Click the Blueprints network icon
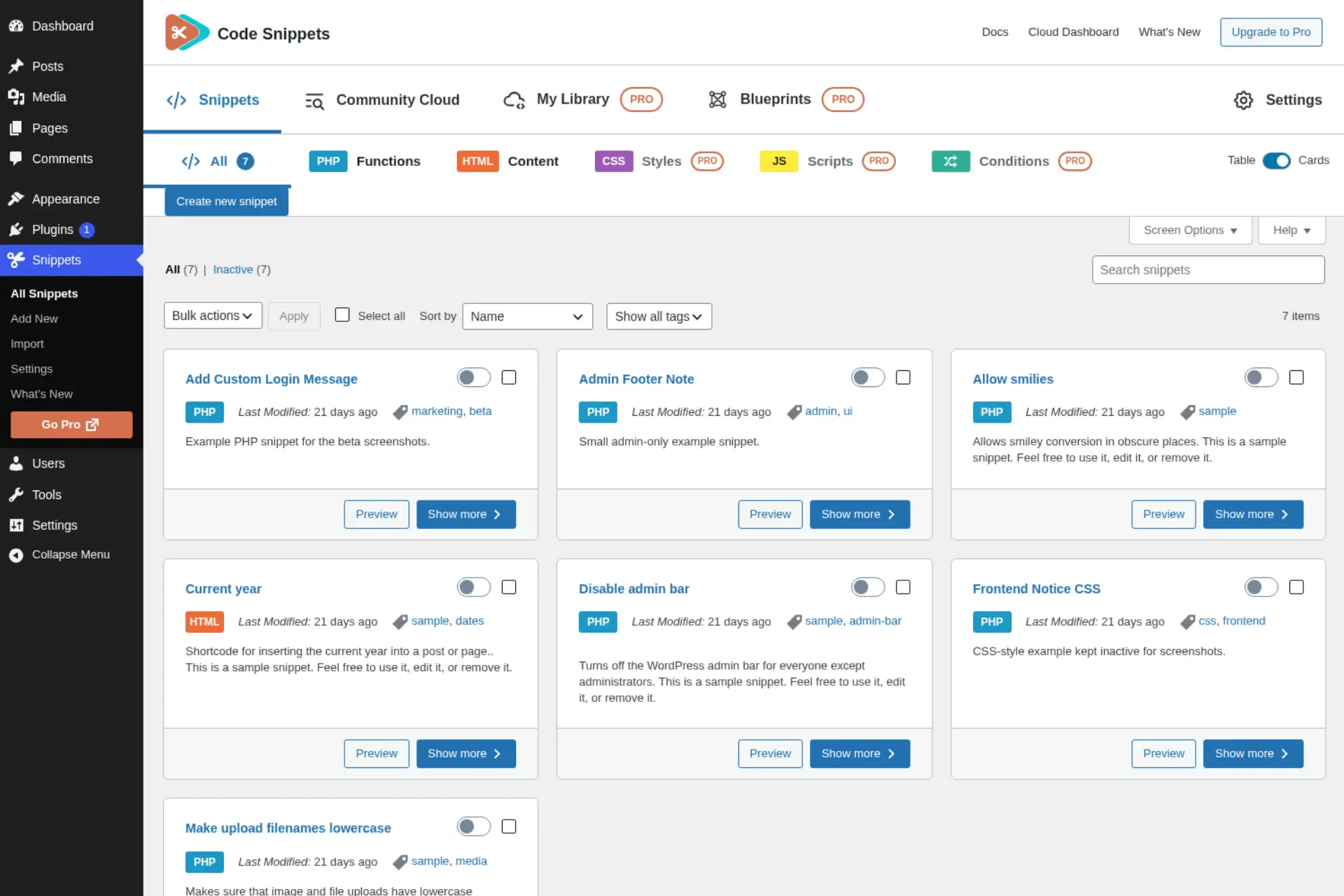 tap(717, 99)
